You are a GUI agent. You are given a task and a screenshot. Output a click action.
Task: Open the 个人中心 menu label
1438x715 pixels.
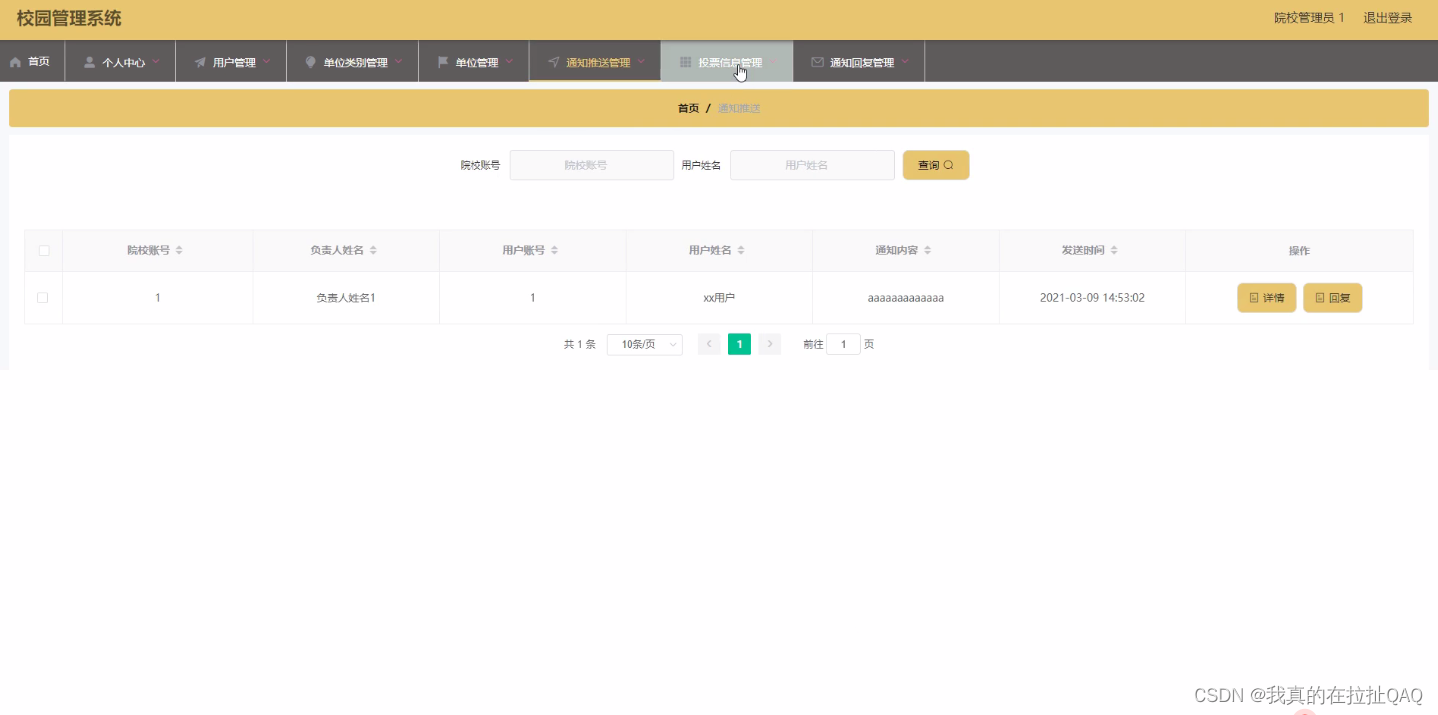[x=124, y=62]
